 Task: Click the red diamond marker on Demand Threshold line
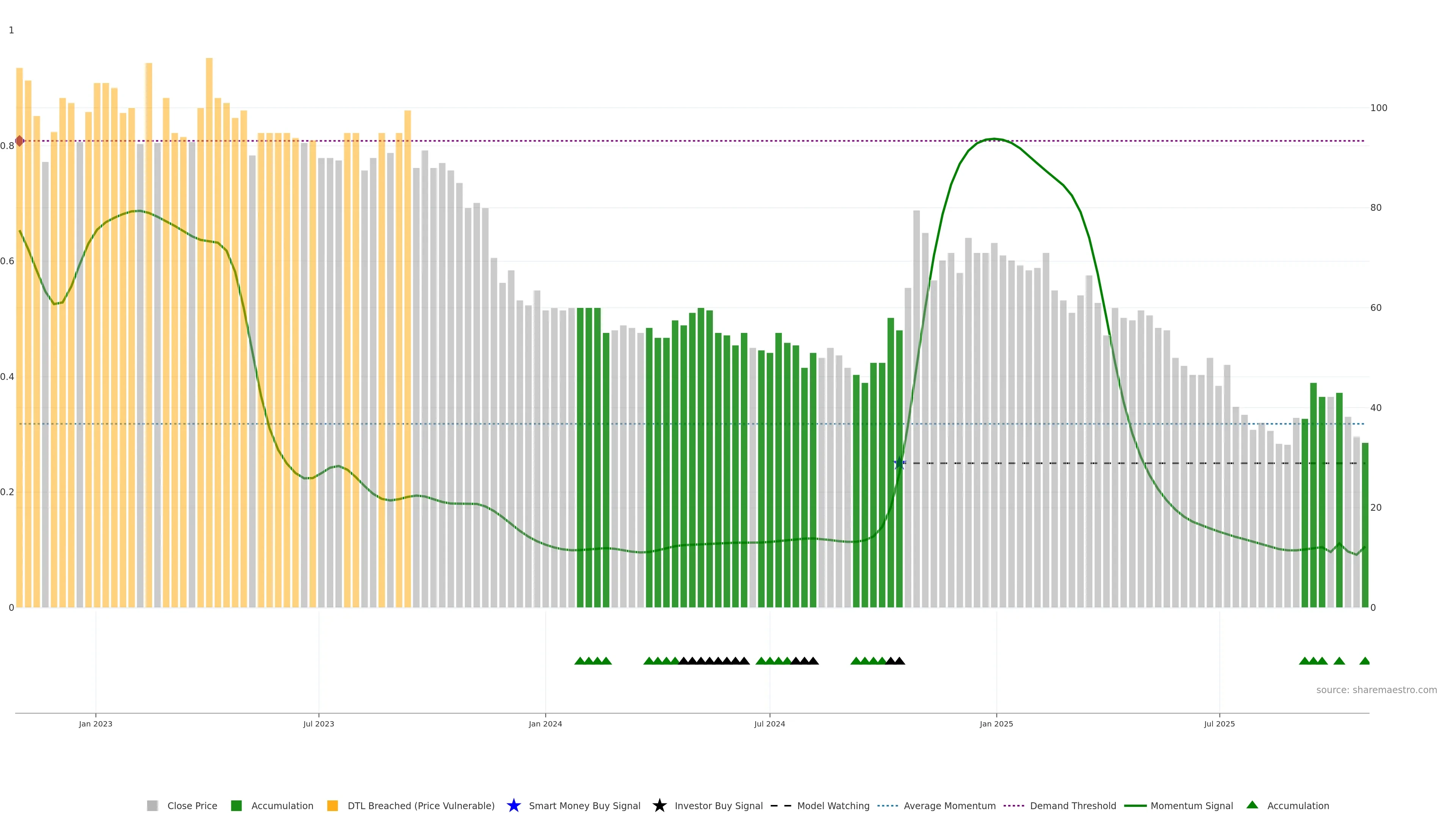point(20,141)
